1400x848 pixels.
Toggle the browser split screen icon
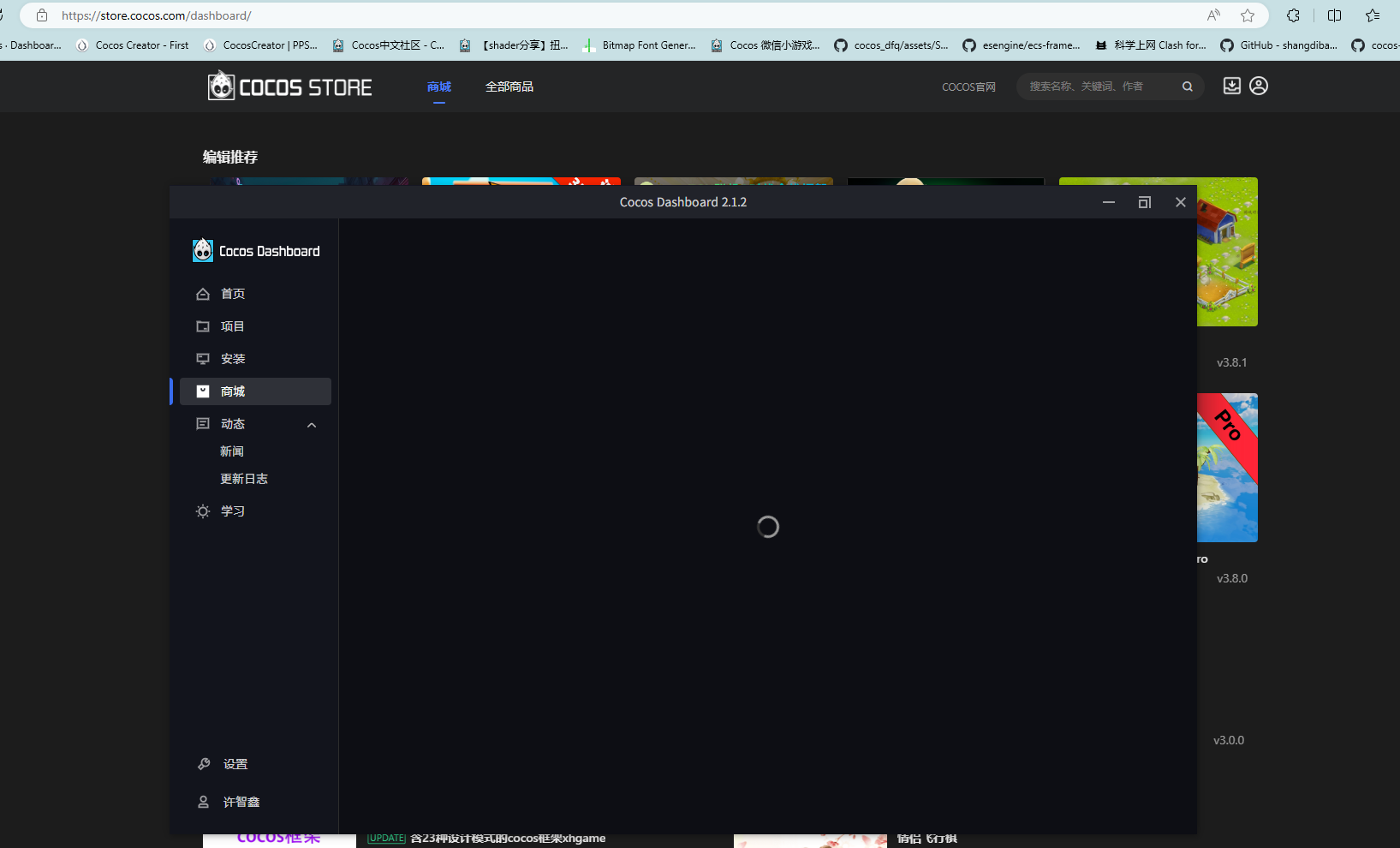(x=1334, y=15)
